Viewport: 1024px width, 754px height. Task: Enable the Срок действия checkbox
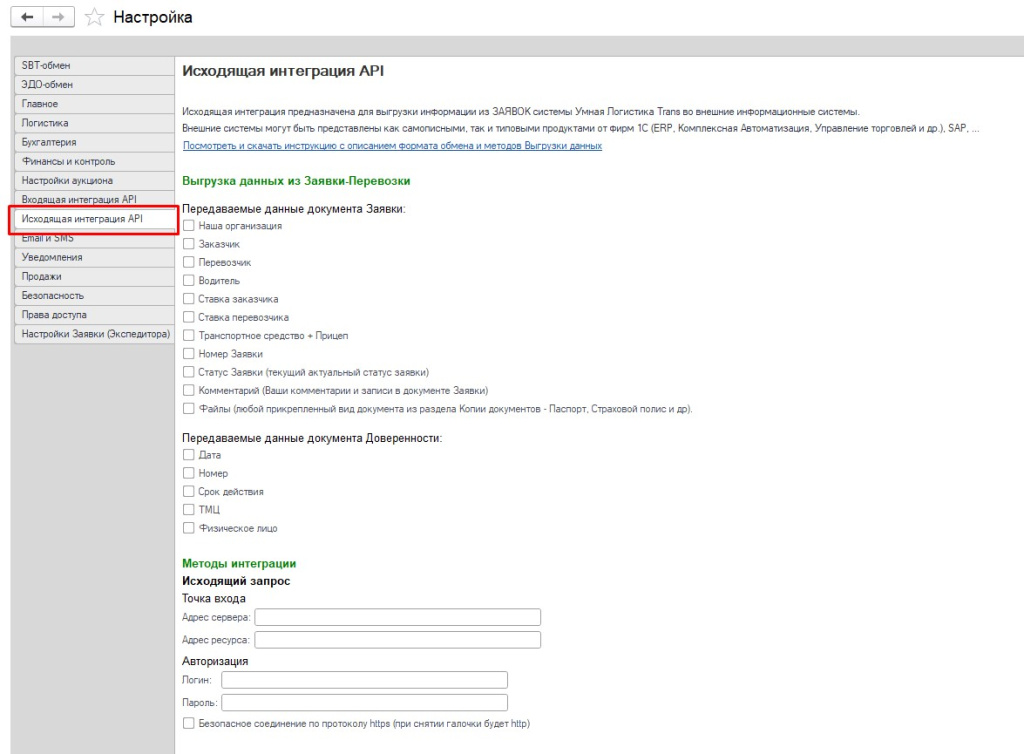pos(189,491)
